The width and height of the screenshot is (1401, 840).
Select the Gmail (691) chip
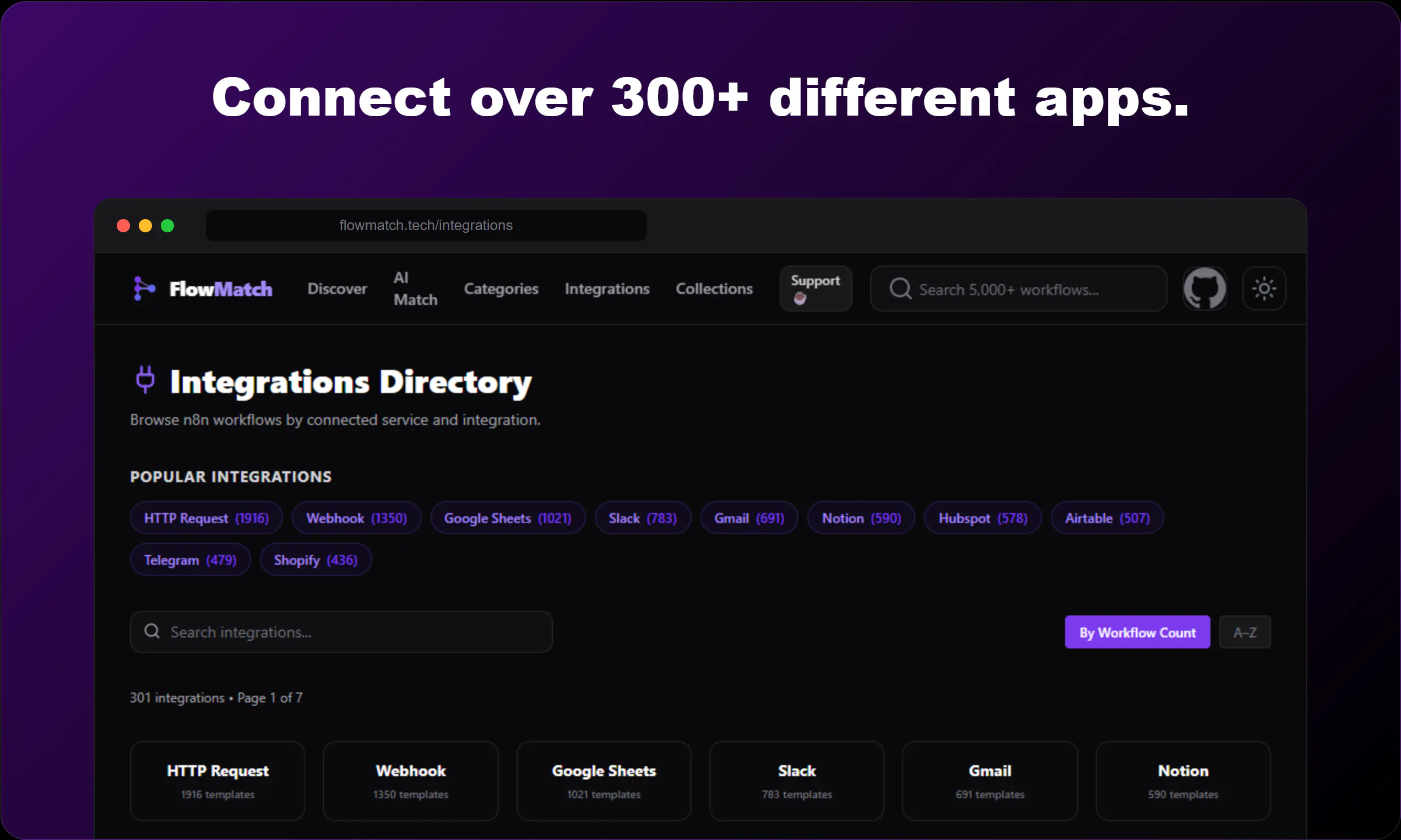(x=749, y=518)
